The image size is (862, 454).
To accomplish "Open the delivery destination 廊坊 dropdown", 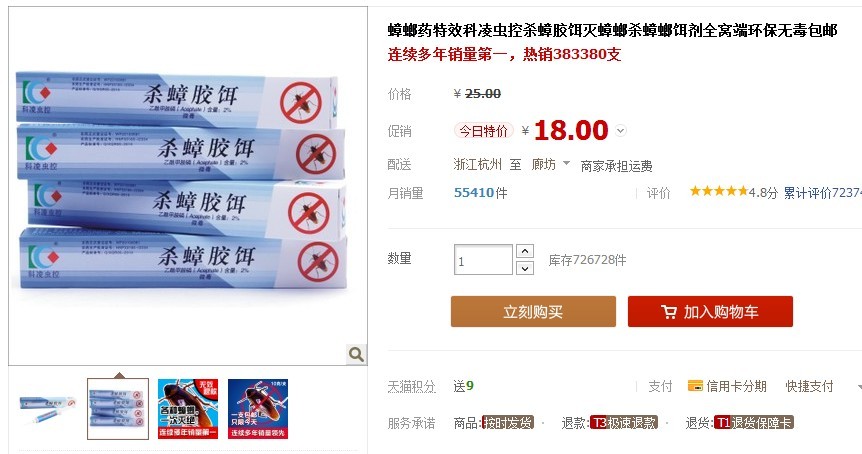I will pos(551,164).
